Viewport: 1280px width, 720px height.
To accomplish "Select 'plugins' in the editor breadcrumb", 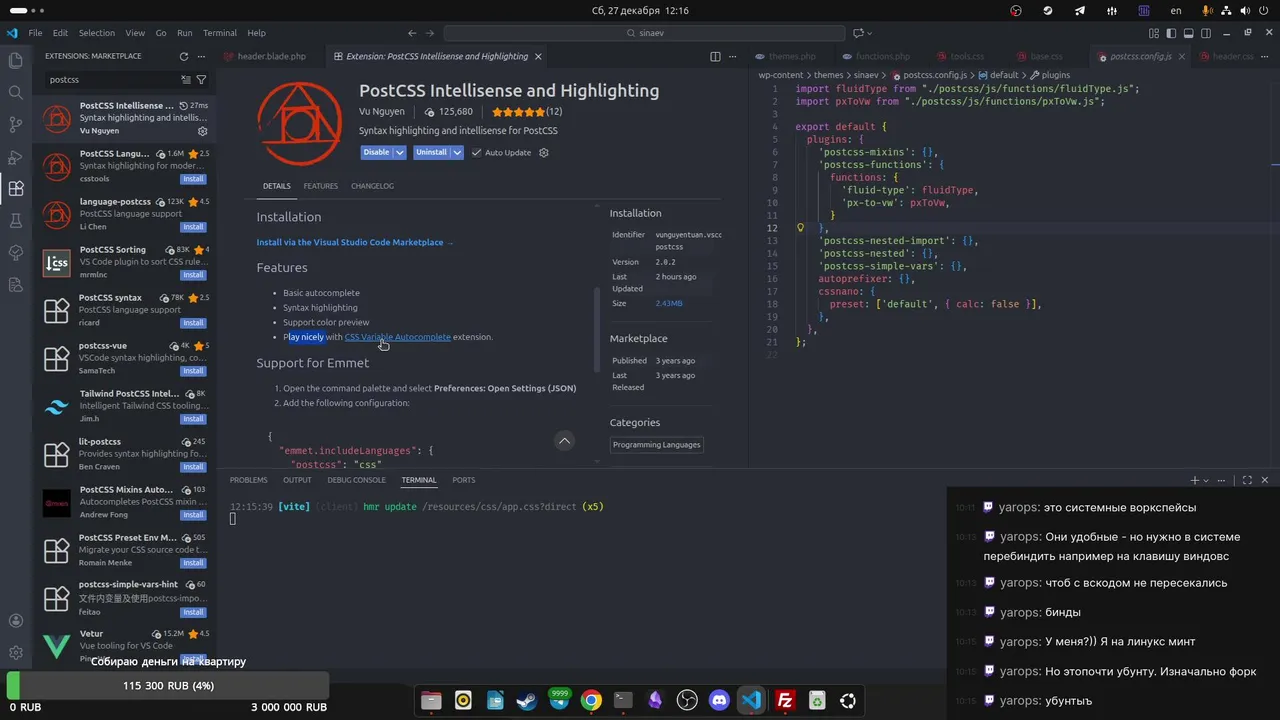I will coord(1055,75).
